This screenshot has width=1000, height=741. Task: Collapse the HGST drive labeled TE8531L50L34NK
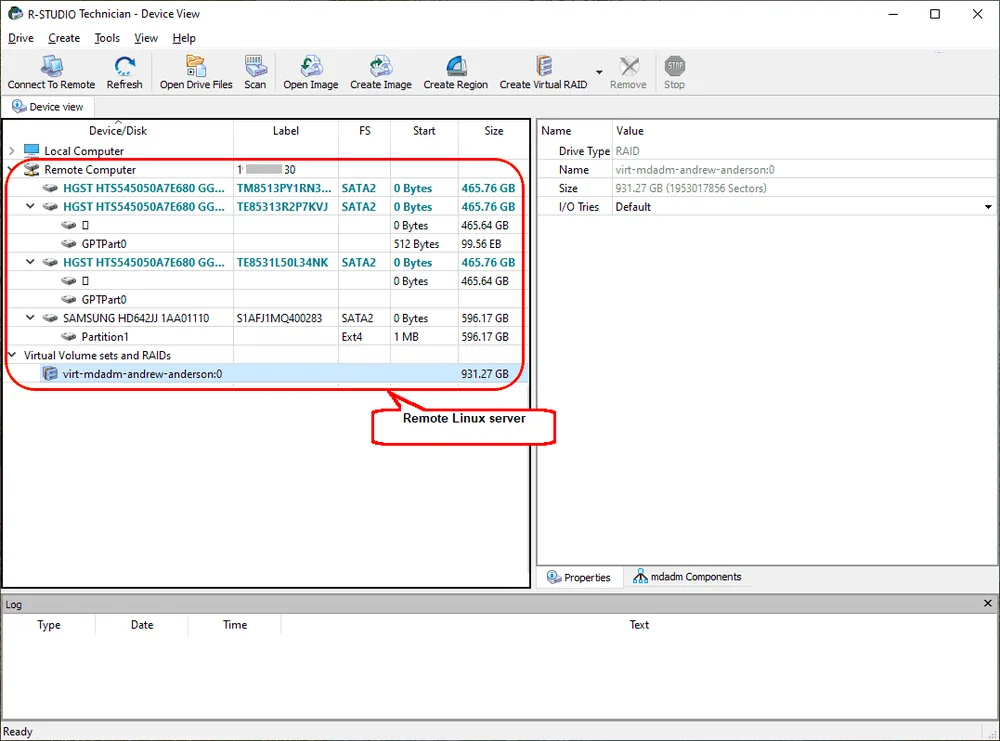pyautogui.click(x=30, y=262)
